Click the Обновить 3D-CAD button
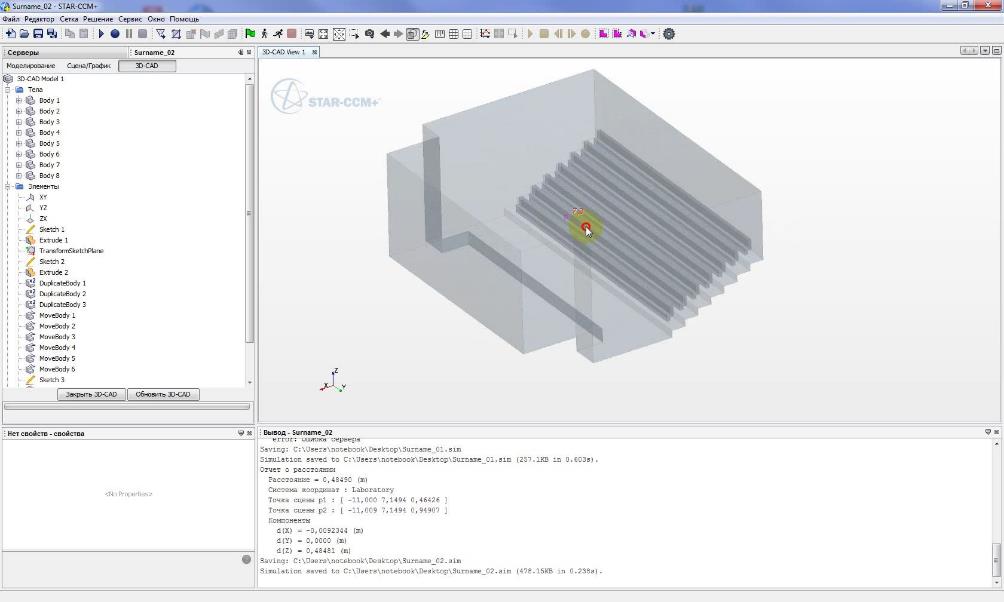Screen dimensions: 1004x602 coord(163,395)
